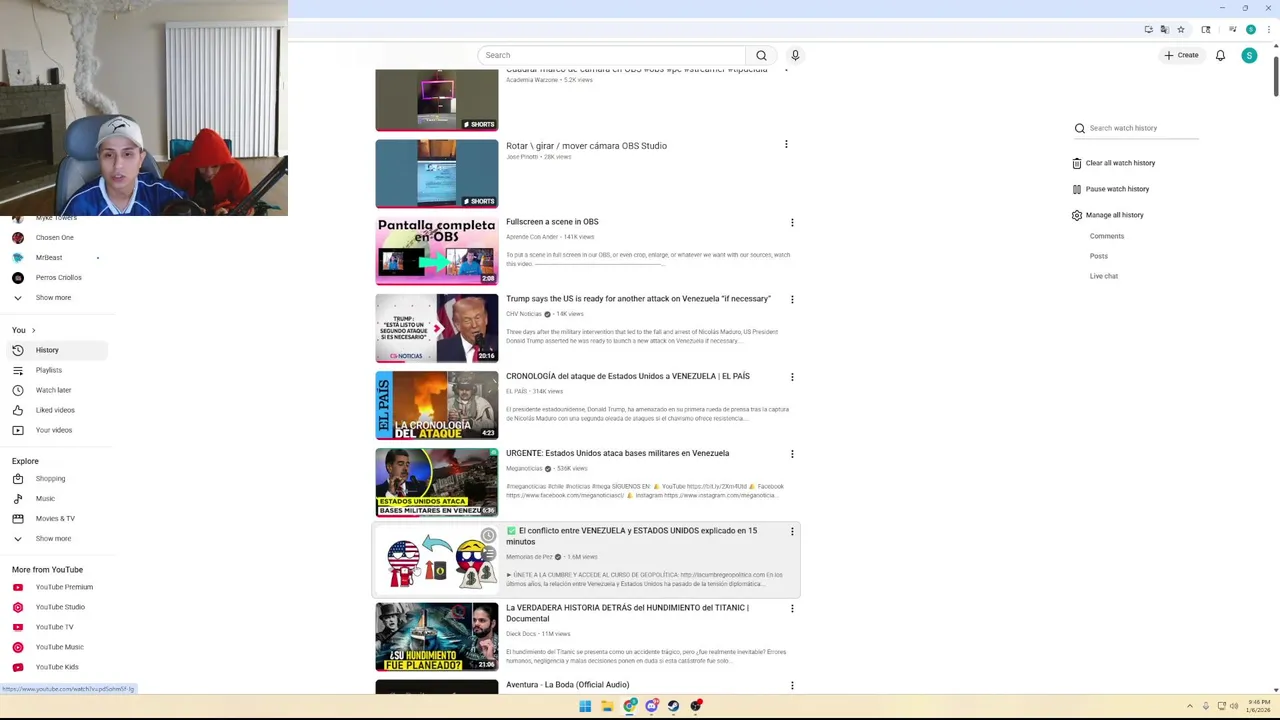Open Fullscreen a scene in OBS thumbnail

[437, 251]
